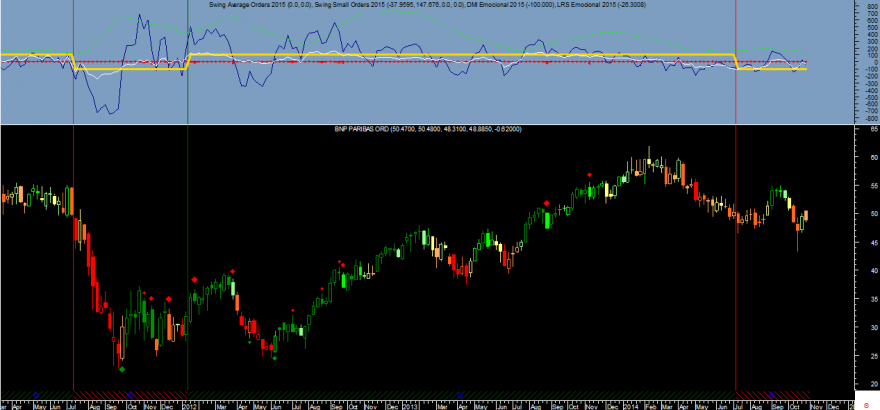Select the red vertical line at July 2014

pos(736,196)
